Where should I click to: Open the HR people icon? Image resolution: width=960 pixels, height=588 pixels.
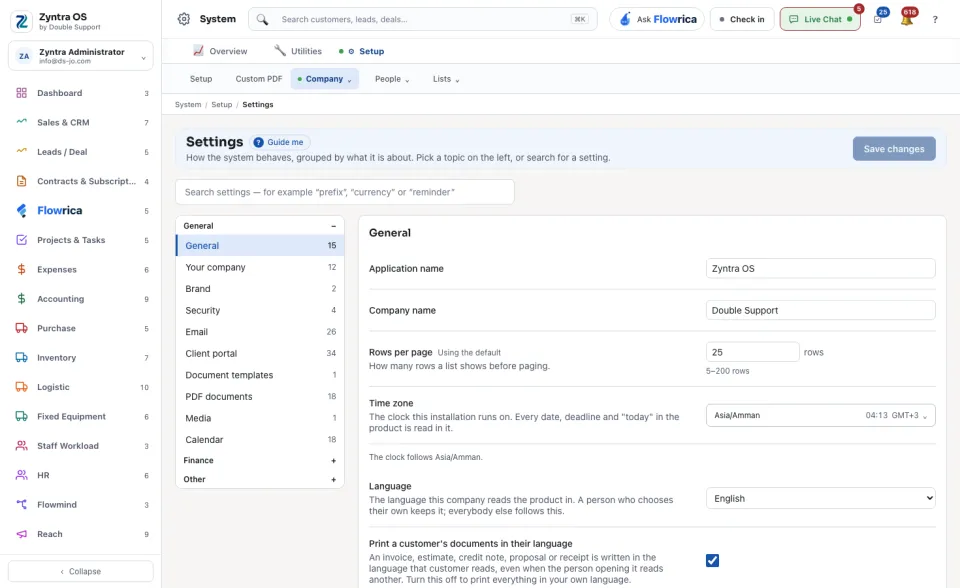(21, 475)
